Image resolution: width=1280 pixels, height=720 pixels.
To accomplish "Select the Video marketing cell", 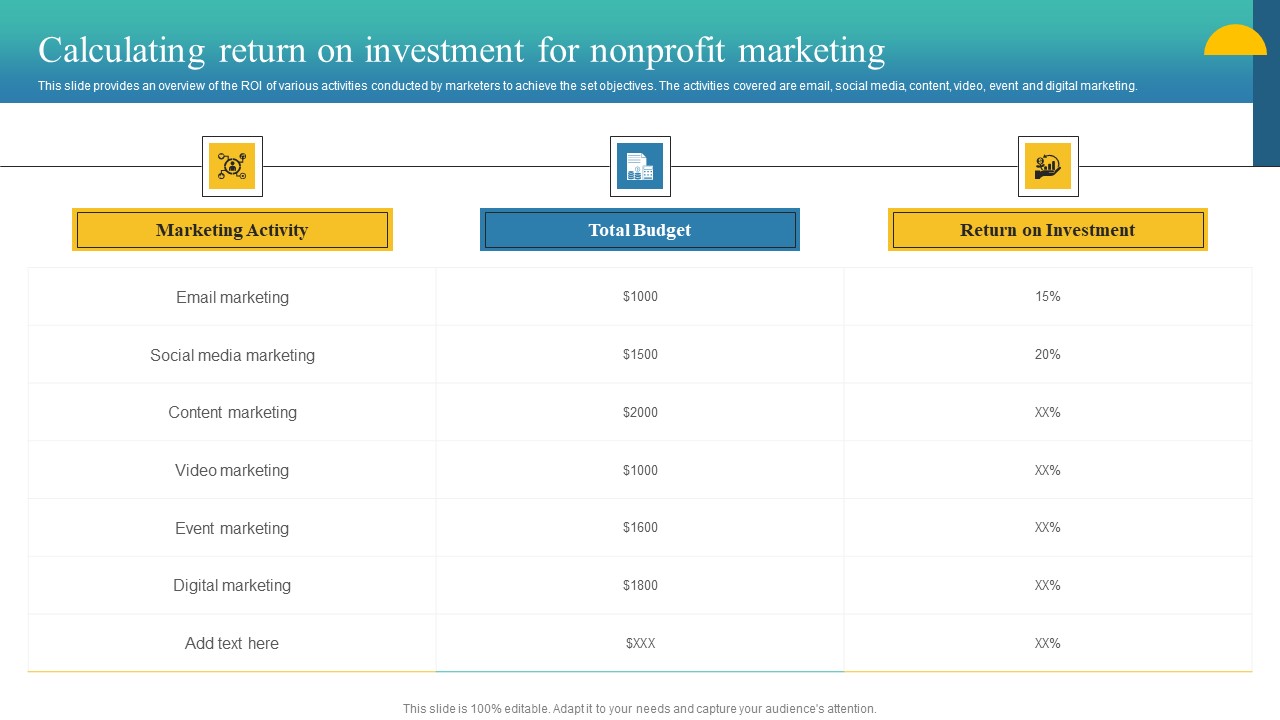I will [232, 470].
